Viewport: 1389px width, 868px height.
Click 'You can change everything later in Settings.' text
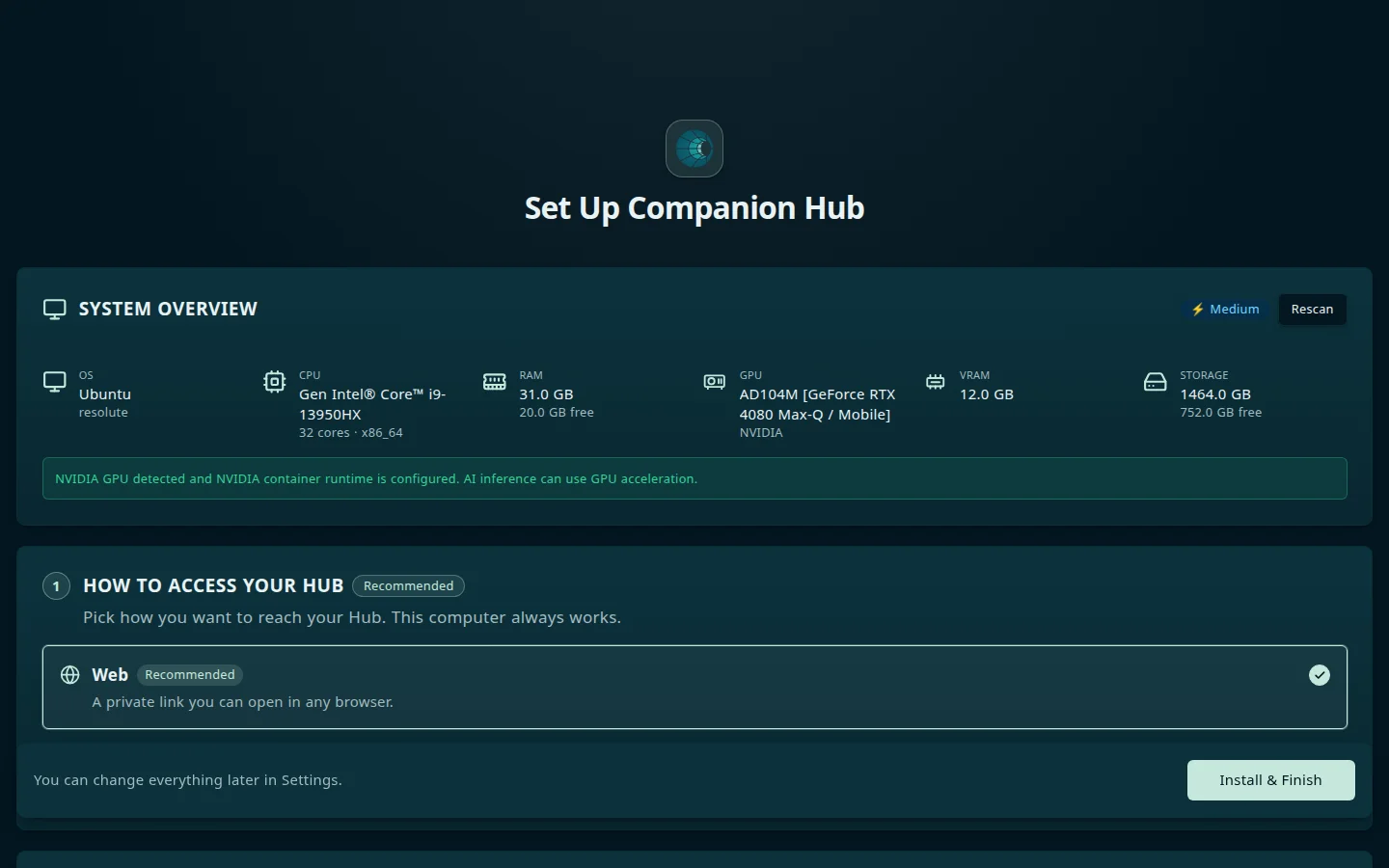point(188,780)
